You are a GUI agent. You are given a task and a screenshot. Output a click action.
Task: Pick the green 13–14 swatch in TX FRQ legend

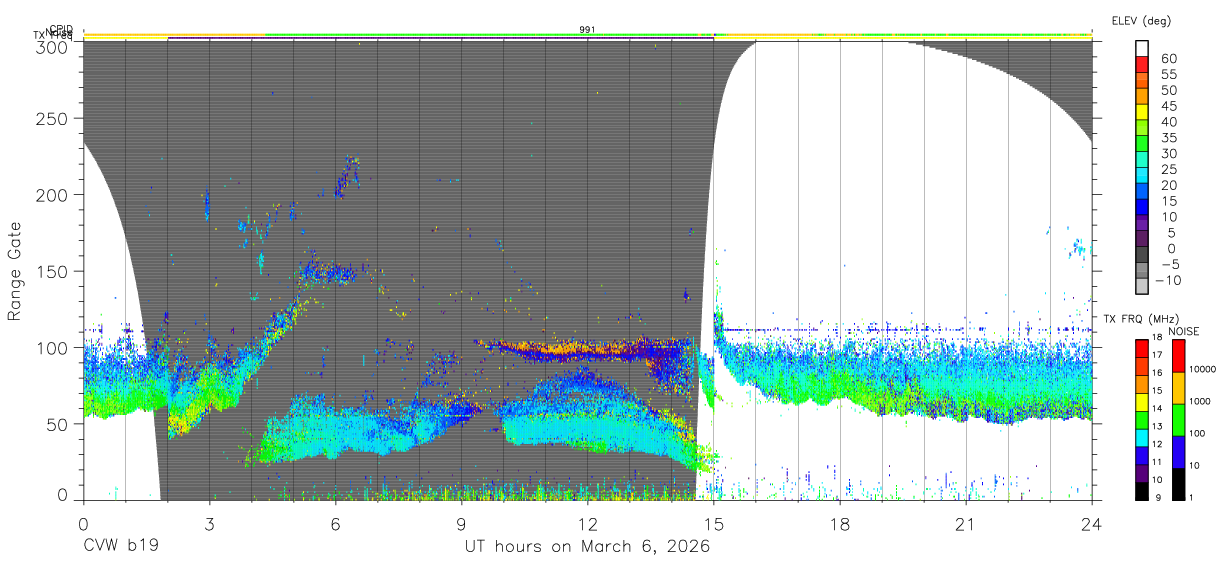(1142, 419)
